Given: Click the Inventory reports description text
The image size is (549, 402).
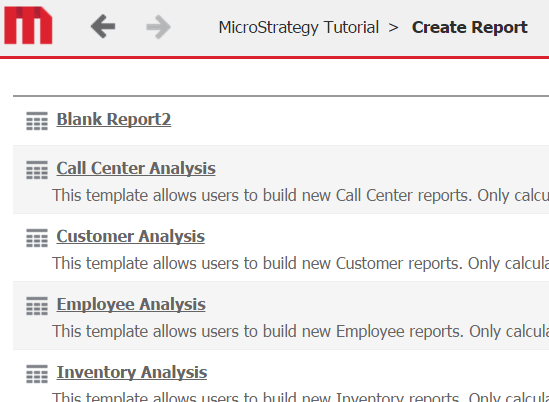Looking at the screenshot, I should [300, 397].
